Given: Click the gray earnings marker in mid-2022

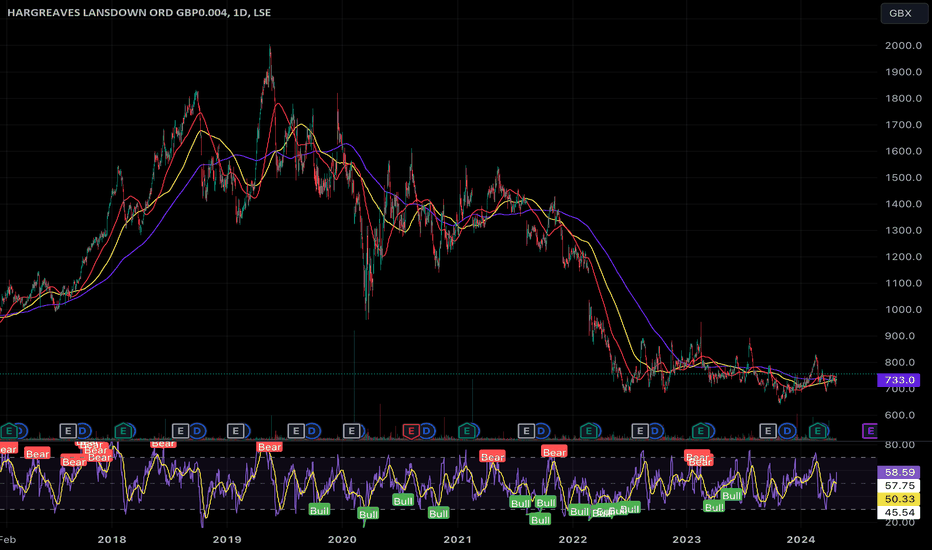Looking at the screenshot, I should tap(640, 430).
